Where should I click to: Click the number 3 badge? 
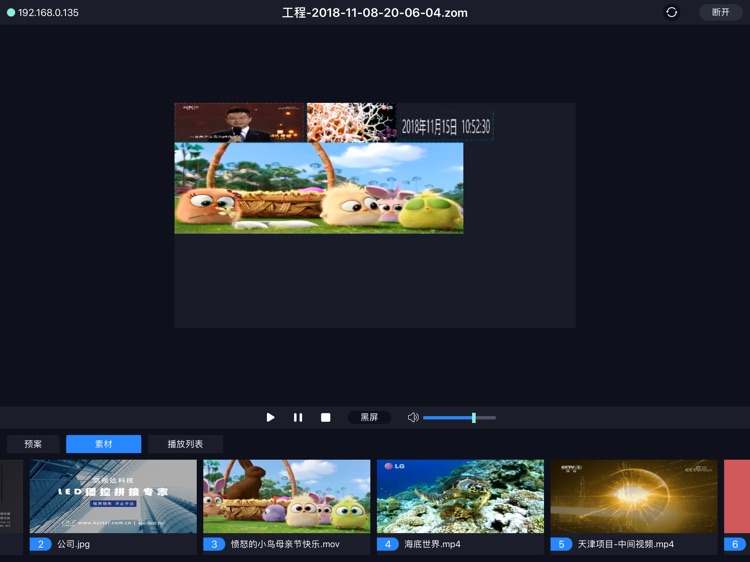pyautogui.click(x=214, y=544)
